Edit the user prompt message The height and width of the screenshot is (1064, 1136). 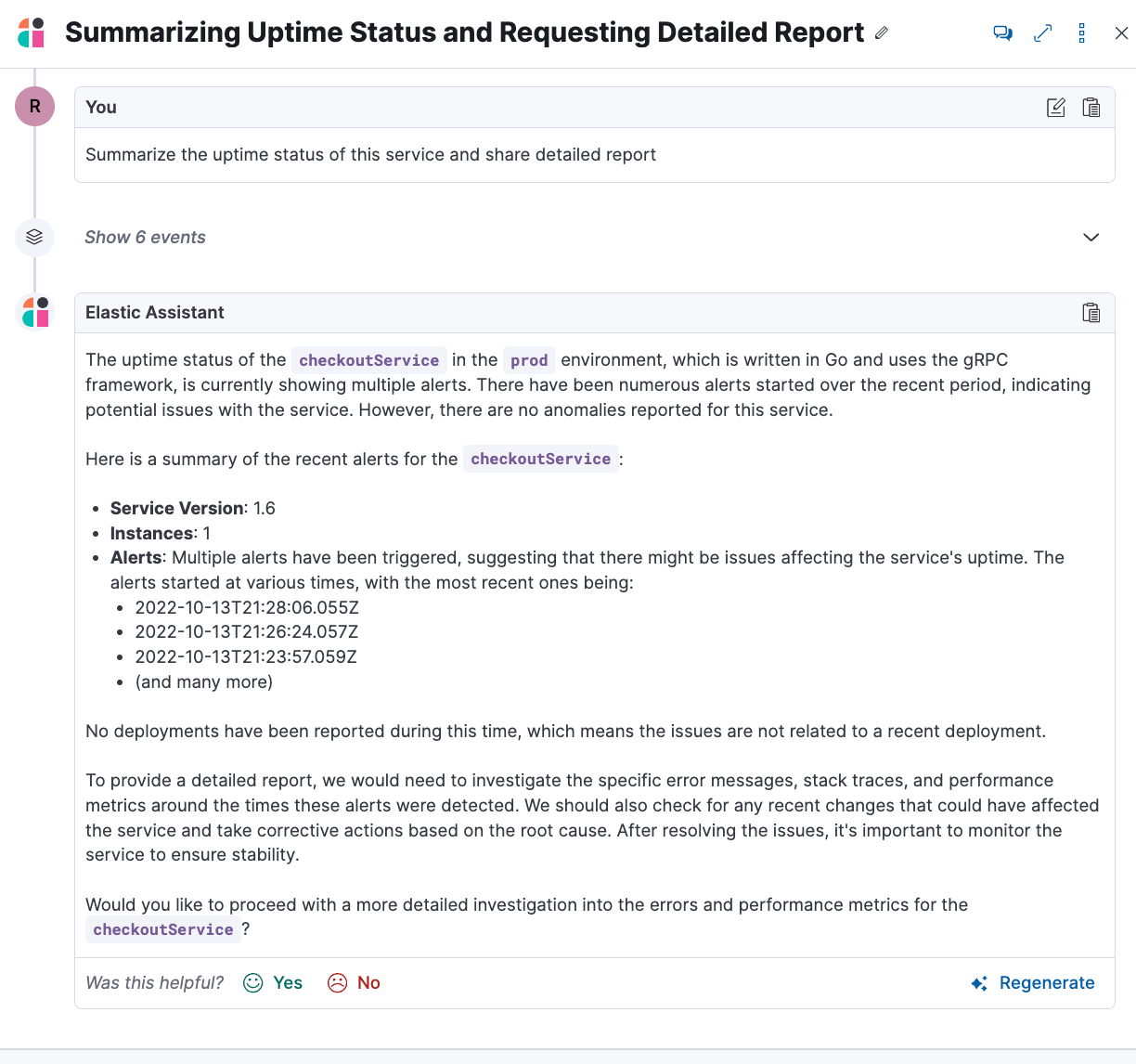[x=1056, y=108]
